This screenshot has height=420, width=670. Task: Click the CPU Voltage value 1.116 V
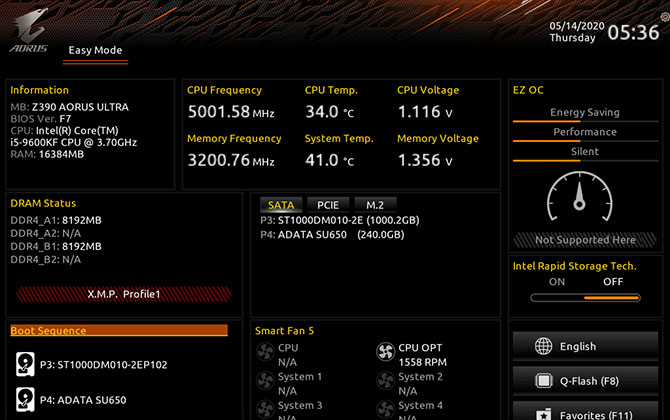(x=425, y=112)
